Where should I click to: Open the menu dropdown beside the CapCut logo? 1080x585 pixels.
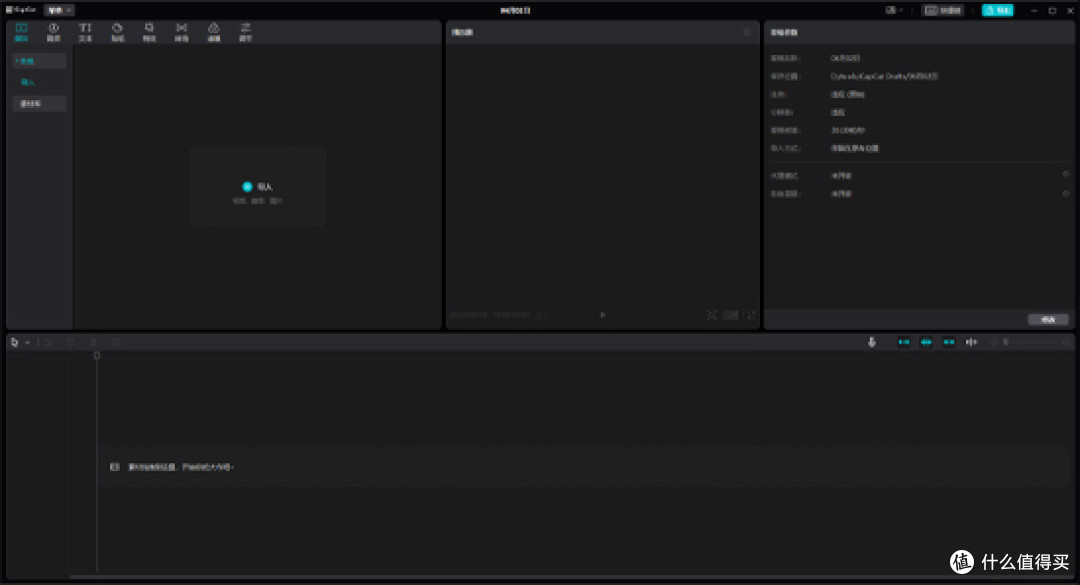[59, 10]
